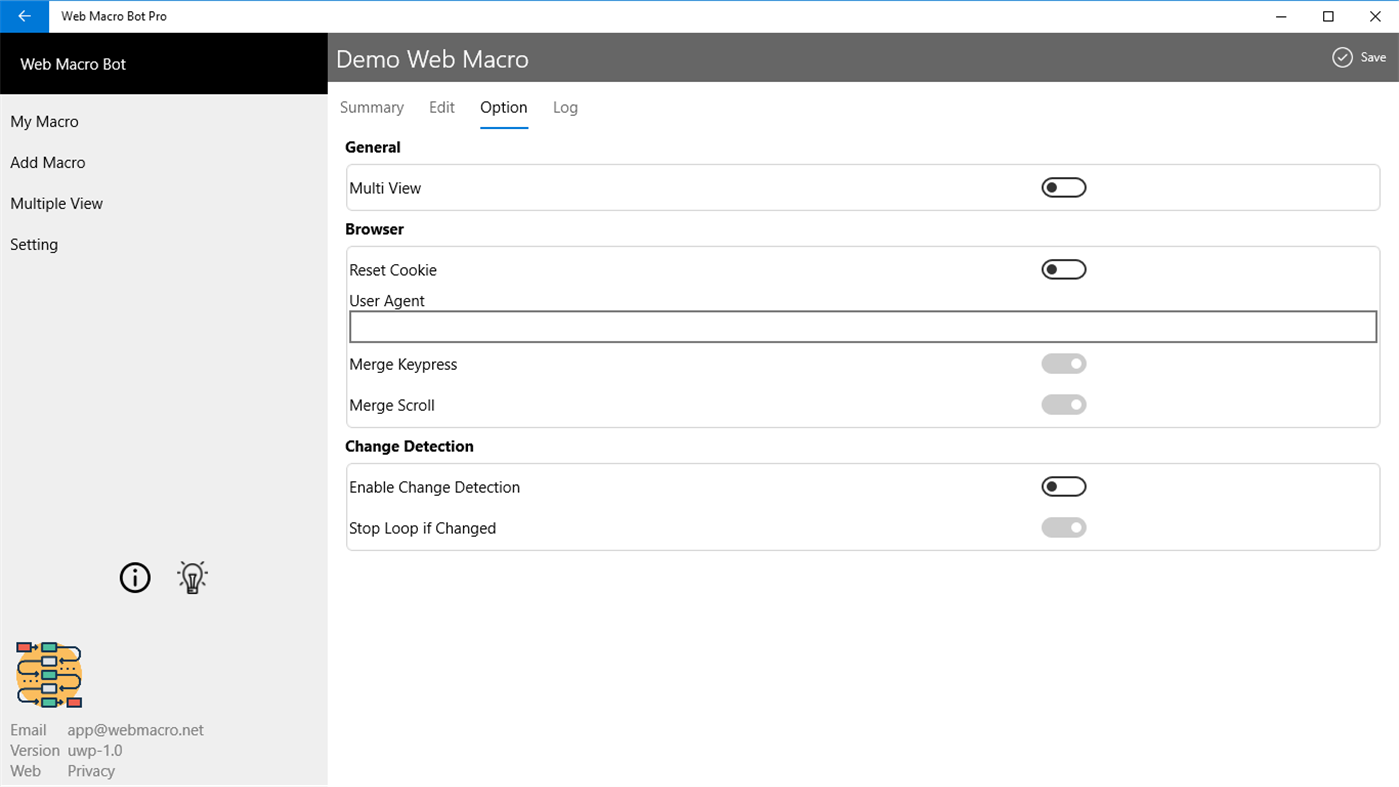Viewport: 1399px width, 787px height.
Task: Enable Stop Loop if Changed
Action: point(1063,527)
